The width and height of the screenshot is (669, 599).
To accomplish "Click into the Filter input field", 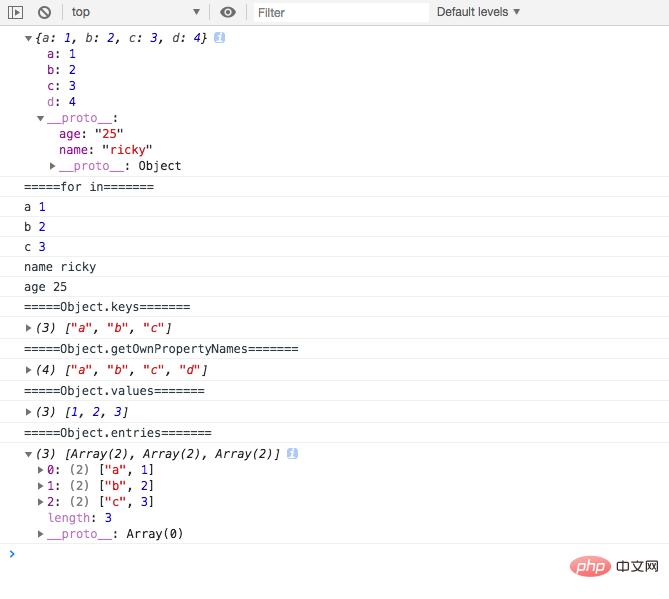I will [341, 12].
